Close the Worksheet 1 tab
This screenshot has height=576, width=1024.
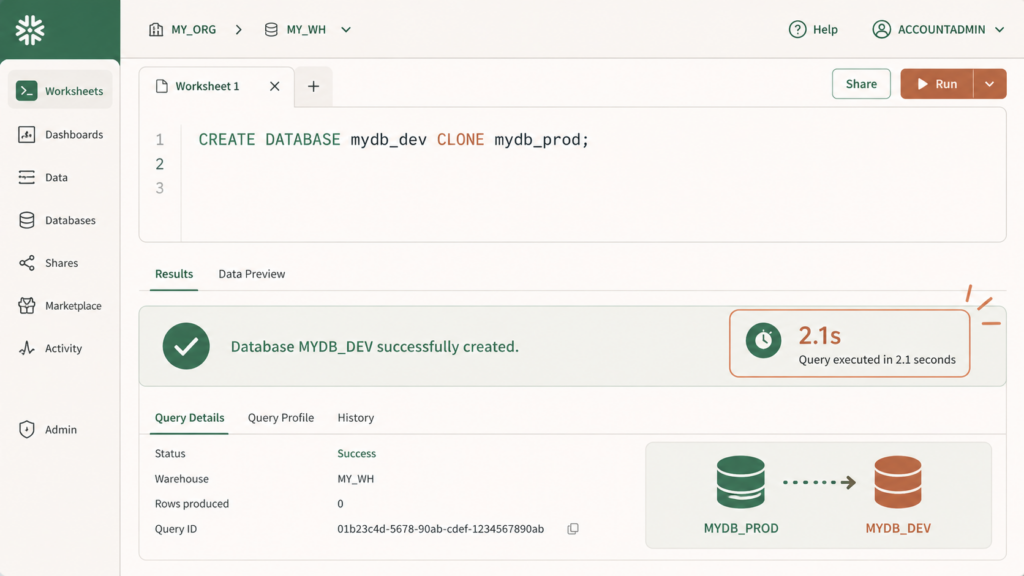[275, 86]
